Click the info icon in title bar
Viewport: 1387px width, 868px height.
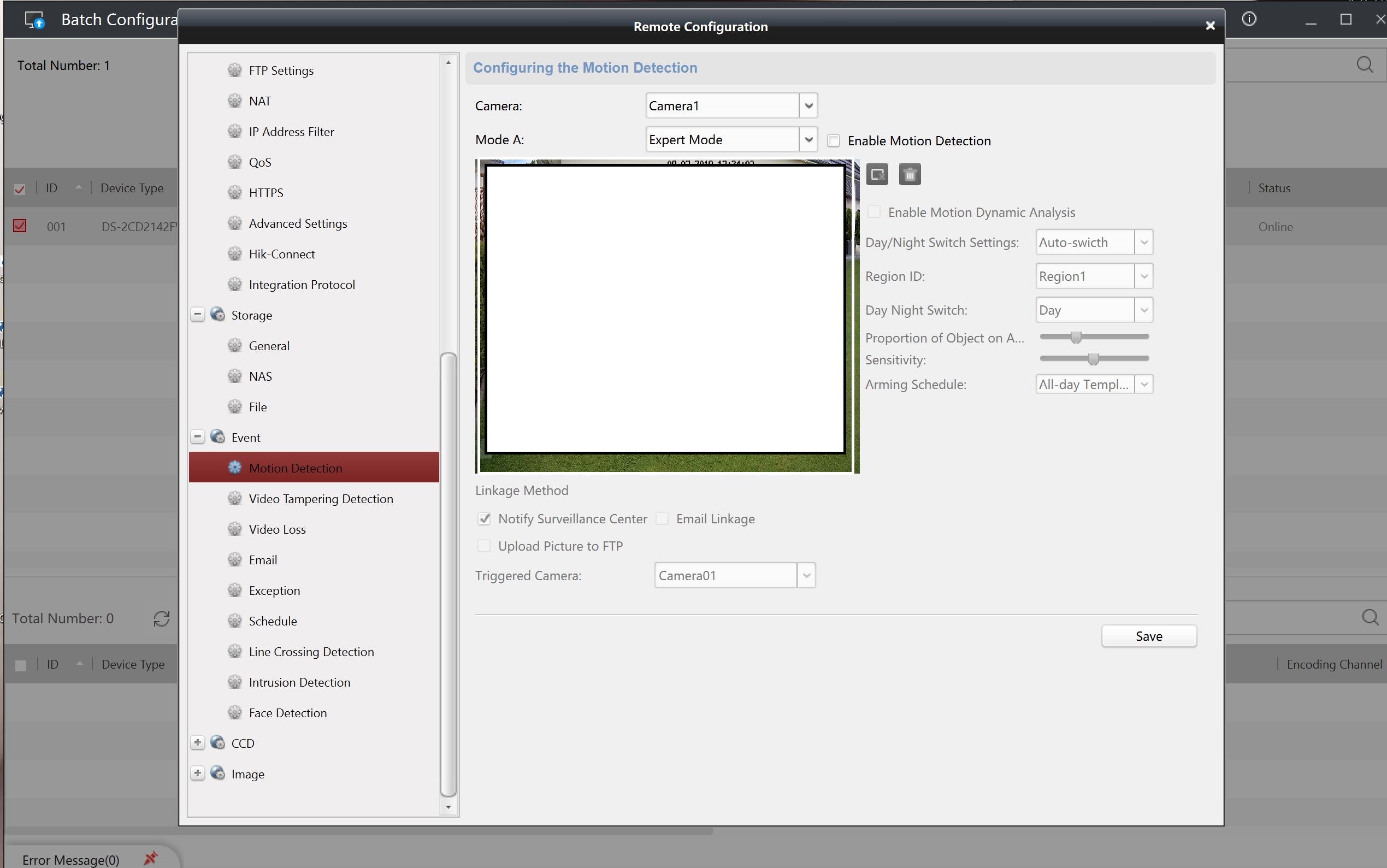pos(1249,19)
